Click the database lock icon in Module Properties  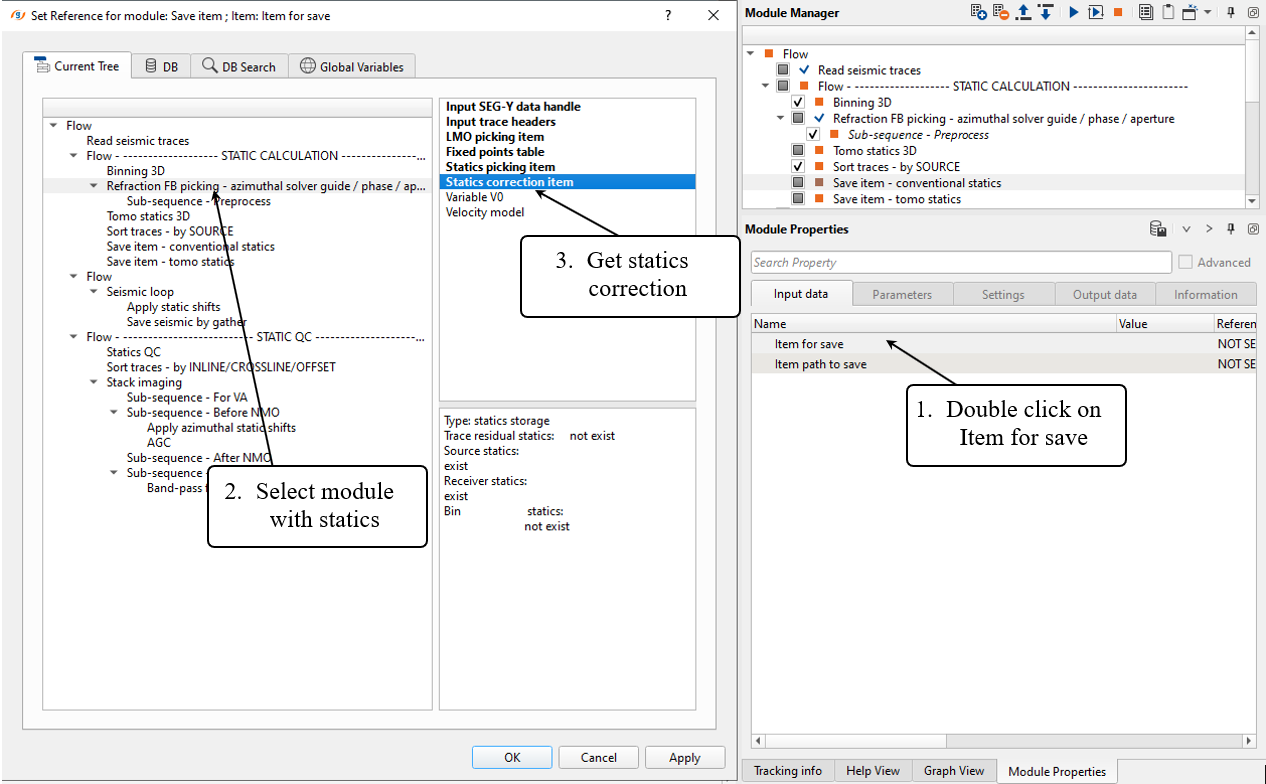tap(1158, 229)
